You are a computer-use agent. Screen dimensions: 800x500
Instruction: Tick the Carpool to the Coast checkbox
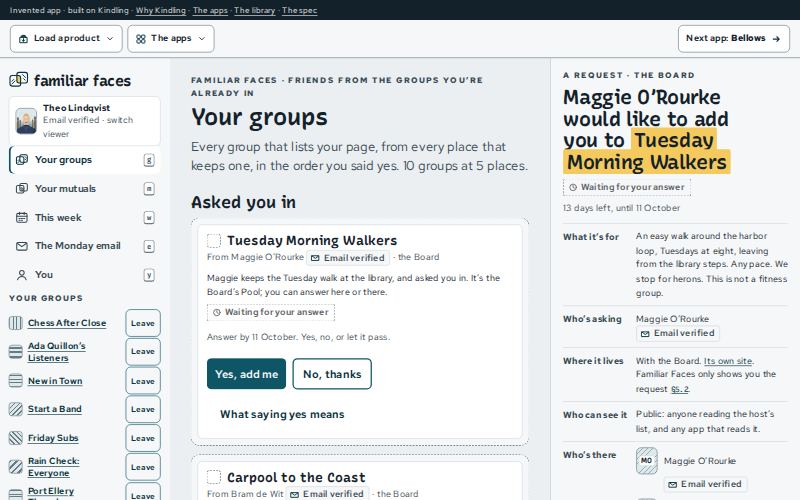(x=214, y=477)
